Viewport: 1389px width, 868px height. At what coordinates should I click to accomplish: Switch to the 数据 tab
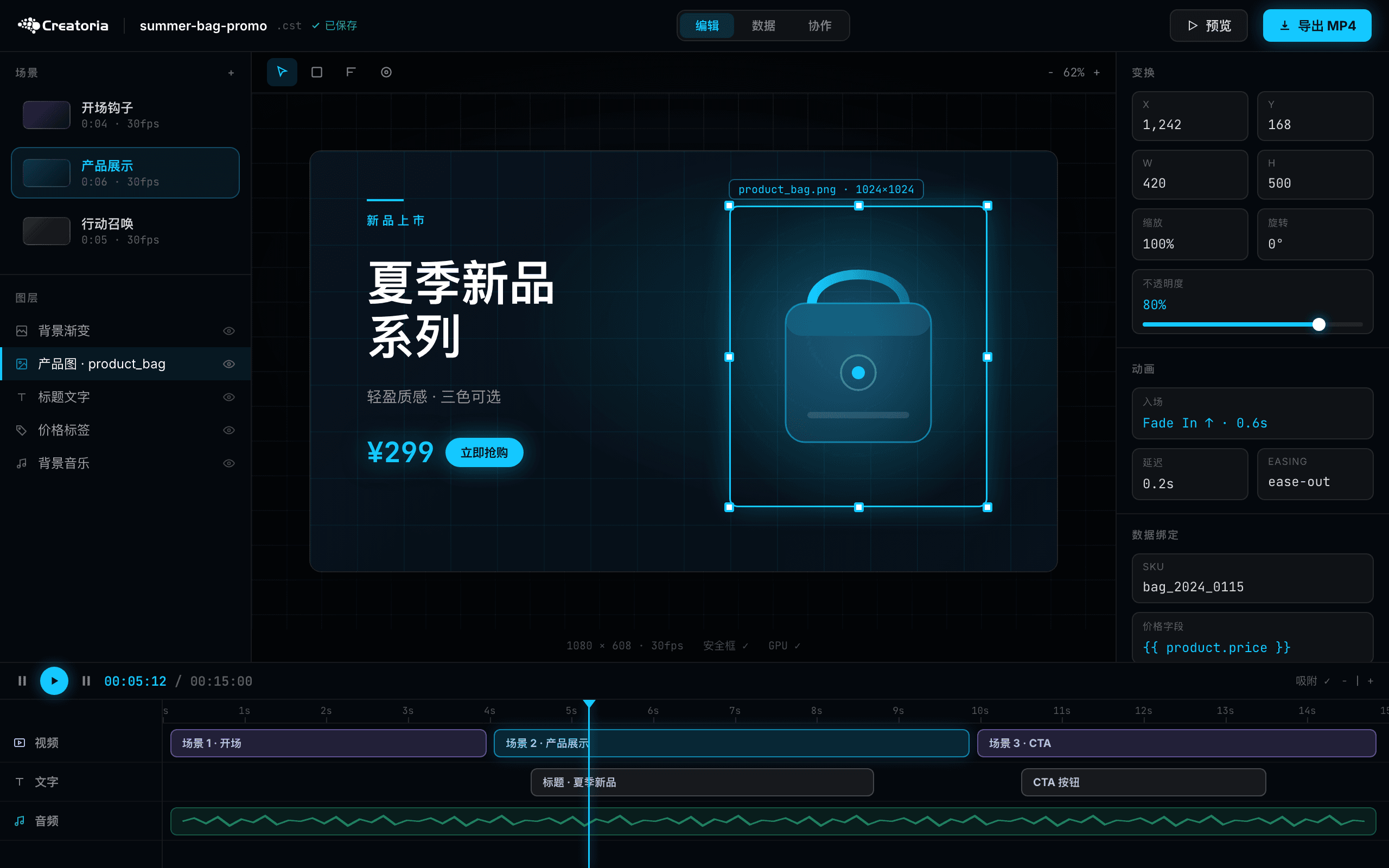[x=763, y=25]
